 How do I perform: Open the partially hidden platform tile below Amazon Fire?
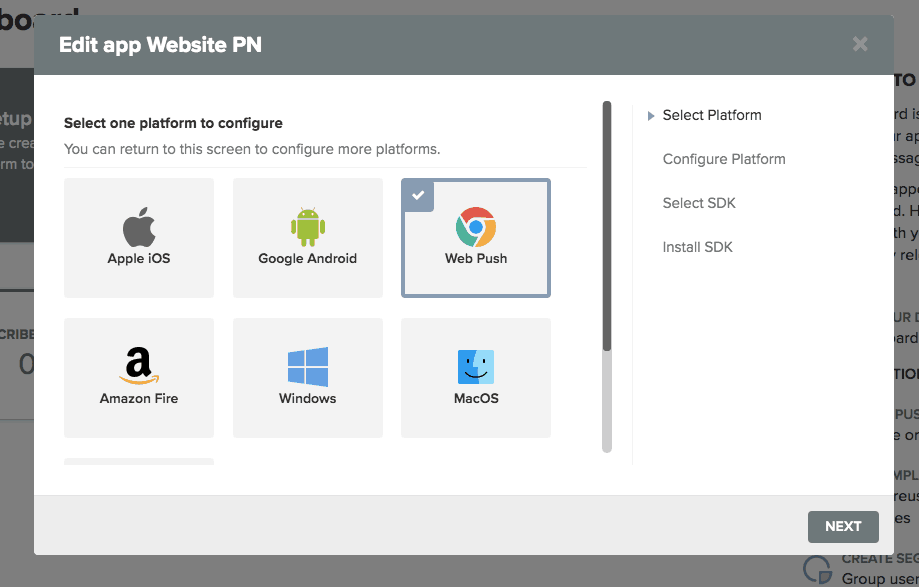[x=138, y=463]
